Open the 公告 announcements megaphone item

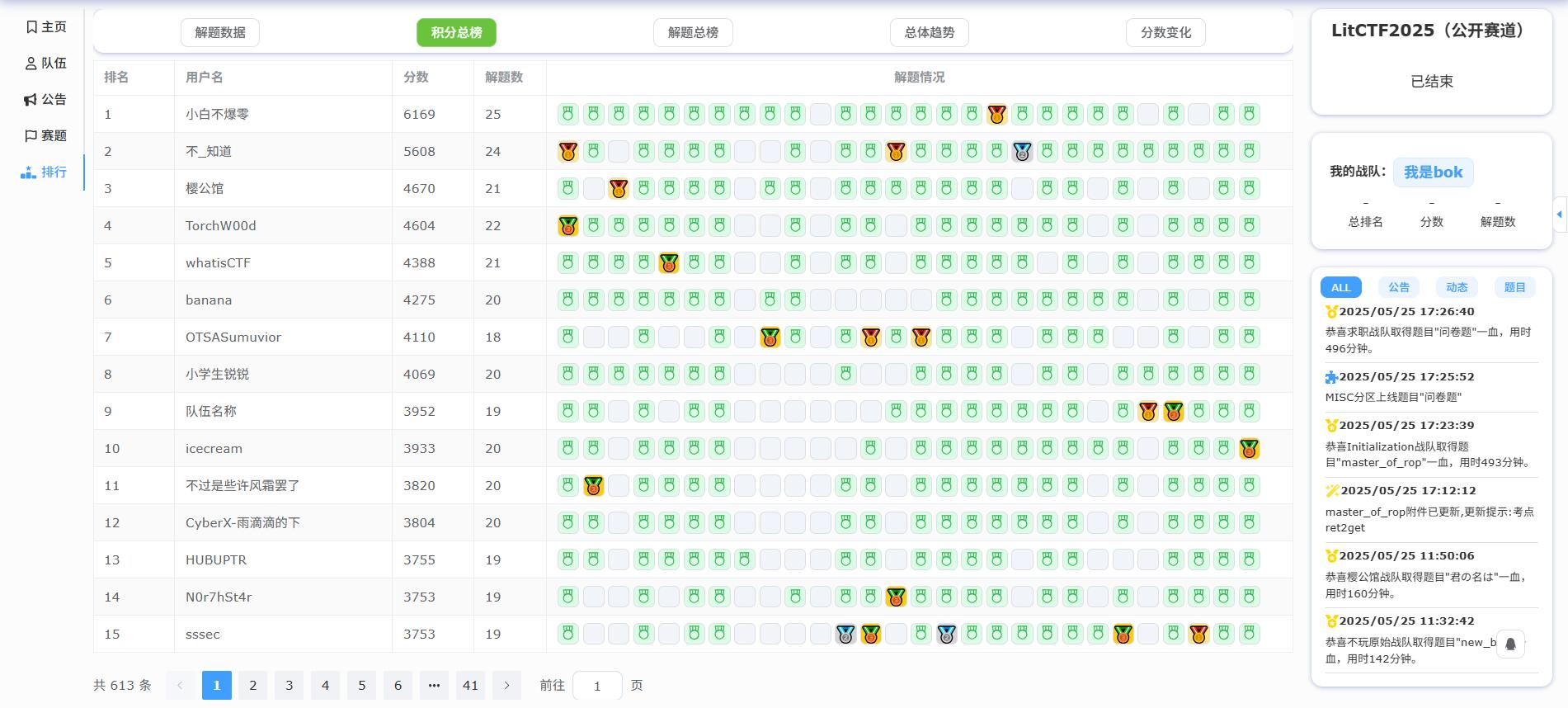tap(46, 100)
